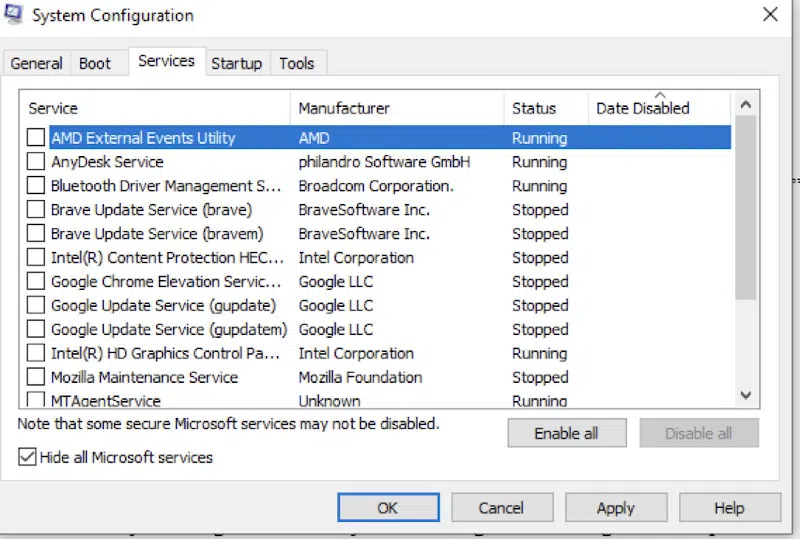Click the Enable all button
The width and height of the screenshot is (800, 539).
(566, 433)
